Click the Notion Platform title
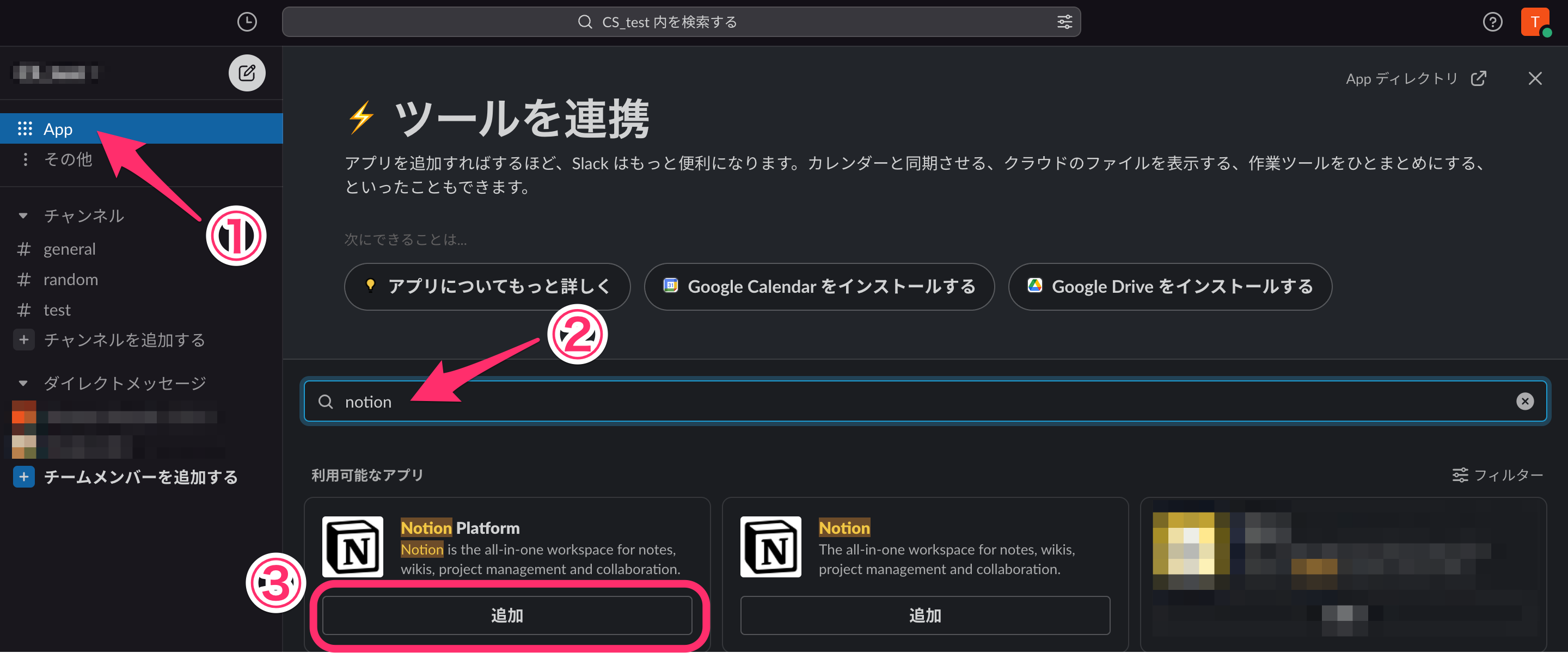Viewport: 1568px width, 653px height. [x=460, y=528]
